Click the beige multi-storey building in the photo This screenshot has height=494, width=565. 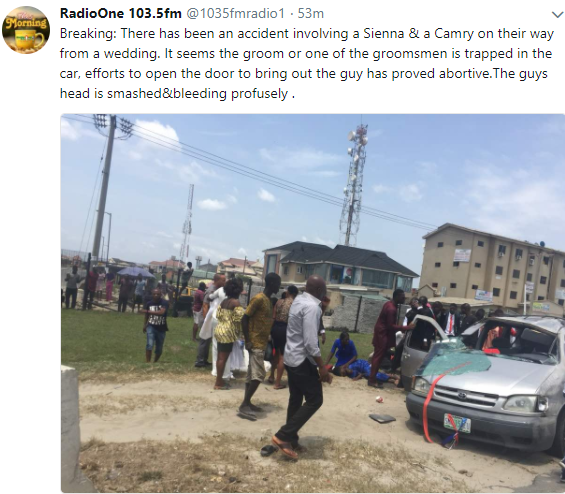point(493,267)
